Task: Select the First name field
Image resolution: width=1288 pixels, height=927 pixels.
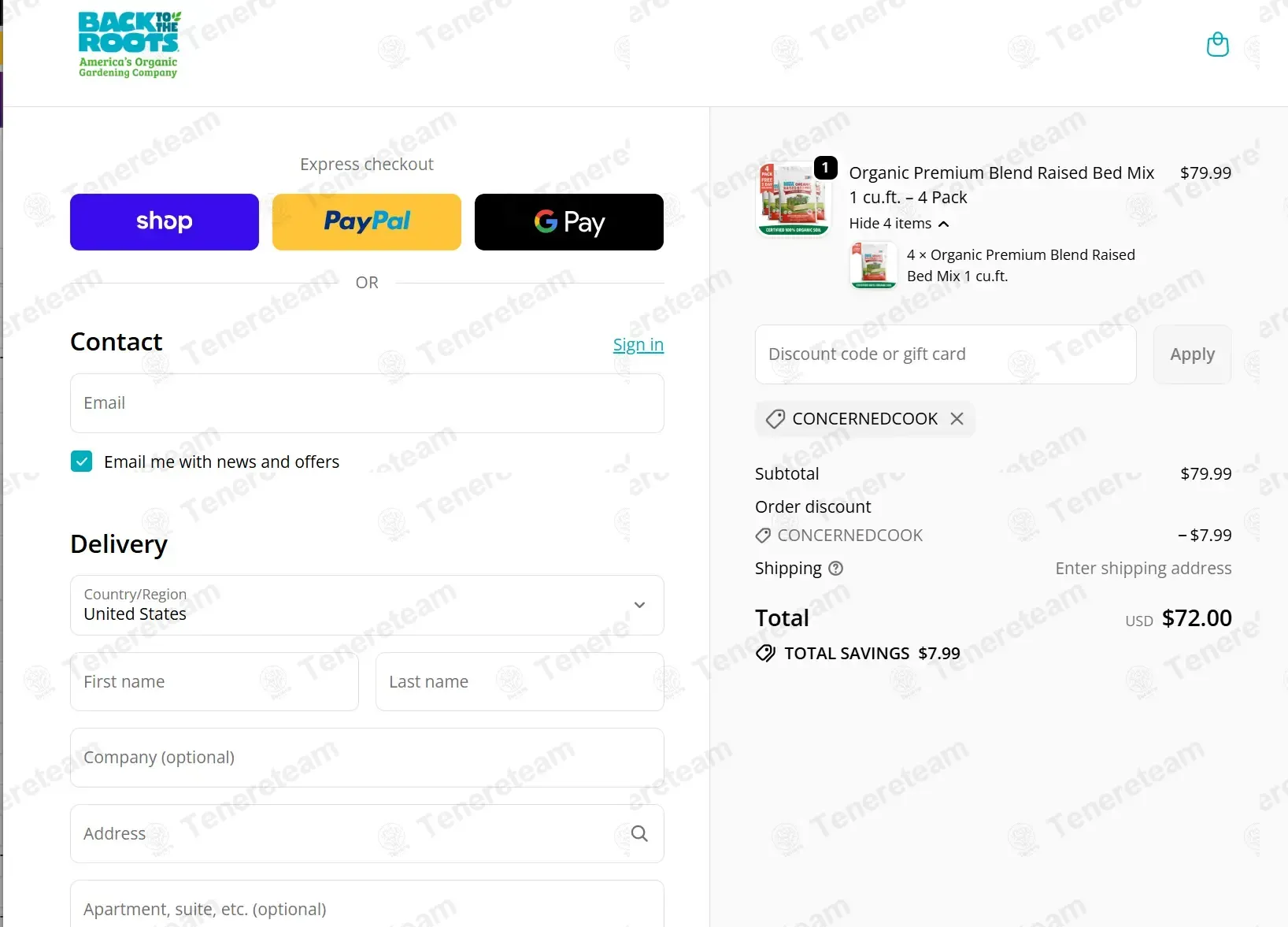Action: point(214,681)
